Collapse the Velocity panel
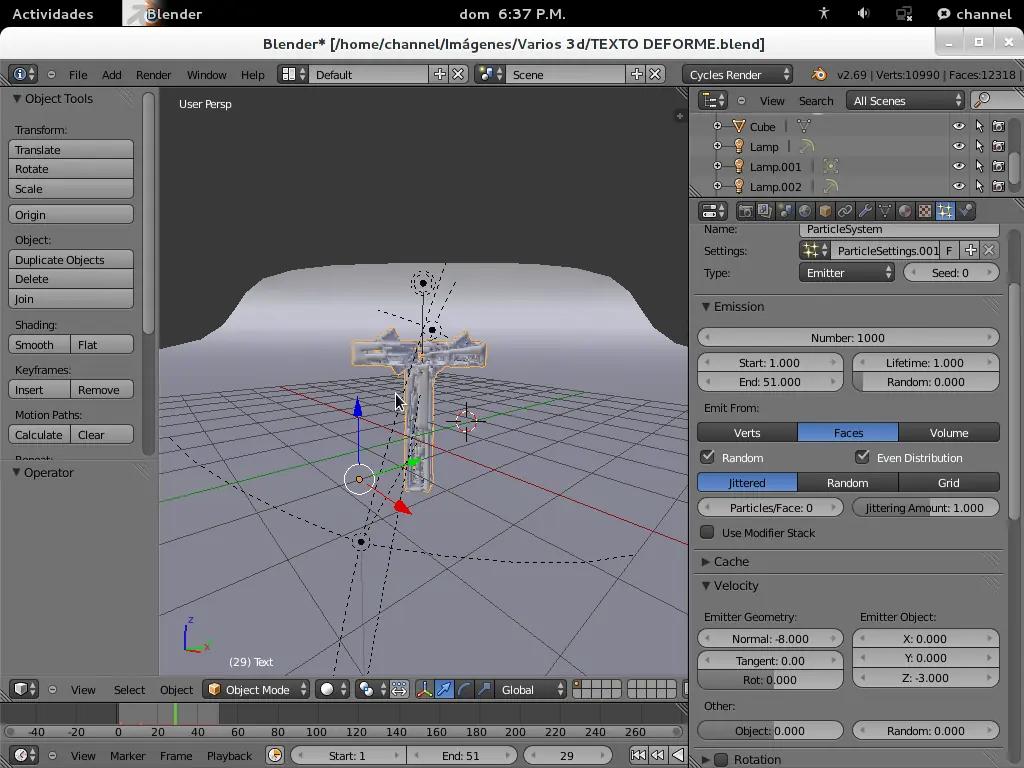Image resolution: width=1024 pixels, height=768 pixels. pyautogui.click(x=705, y=586)
